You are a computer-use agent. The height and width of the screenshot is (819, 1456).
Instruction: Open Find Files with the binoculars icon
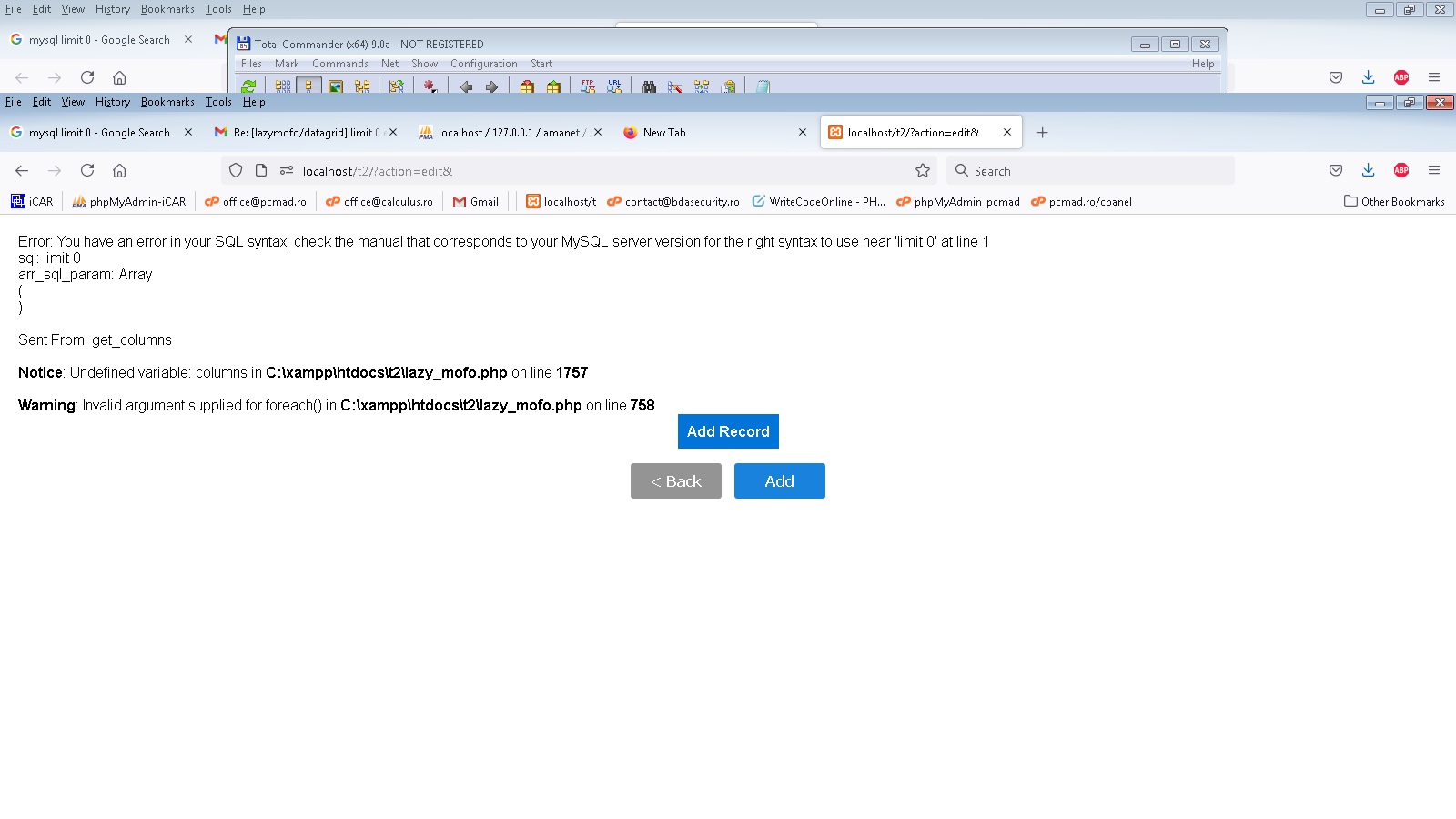pyautogui.click(x=648, y=86)
